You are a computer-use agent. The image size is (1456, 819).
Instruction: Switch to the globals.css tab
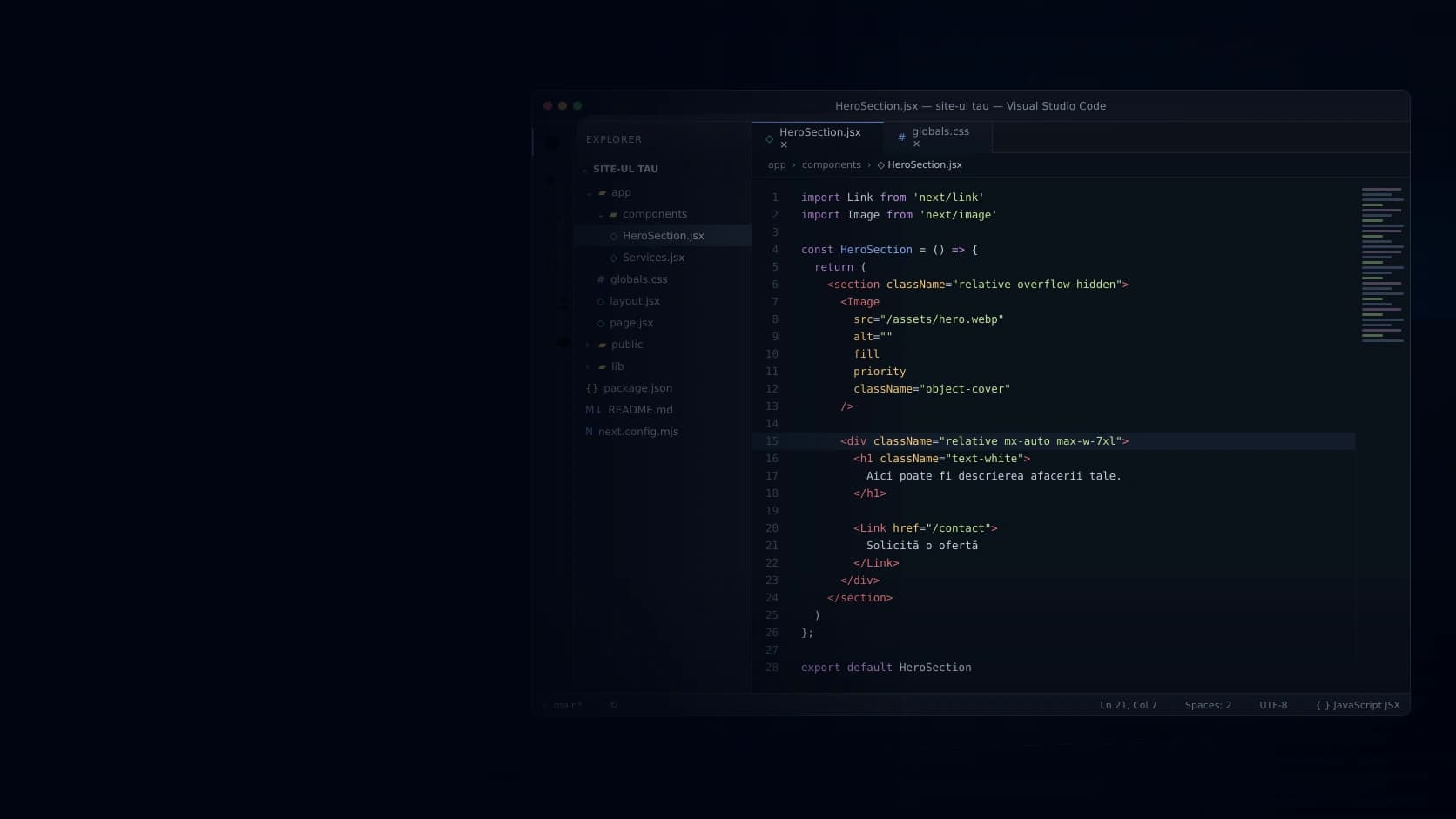point(938,138)
